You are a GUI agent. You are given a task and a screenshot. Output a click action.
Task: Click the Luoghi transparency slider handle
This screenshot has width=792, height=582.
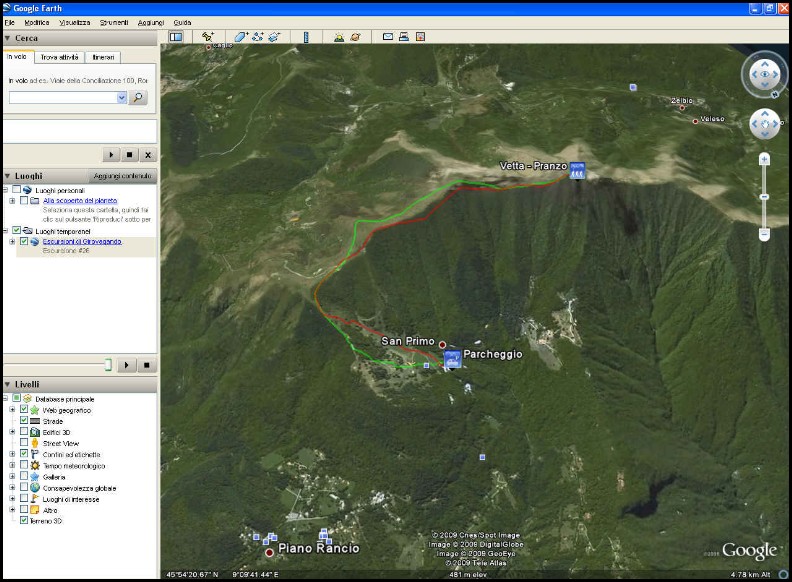(108, 364)
